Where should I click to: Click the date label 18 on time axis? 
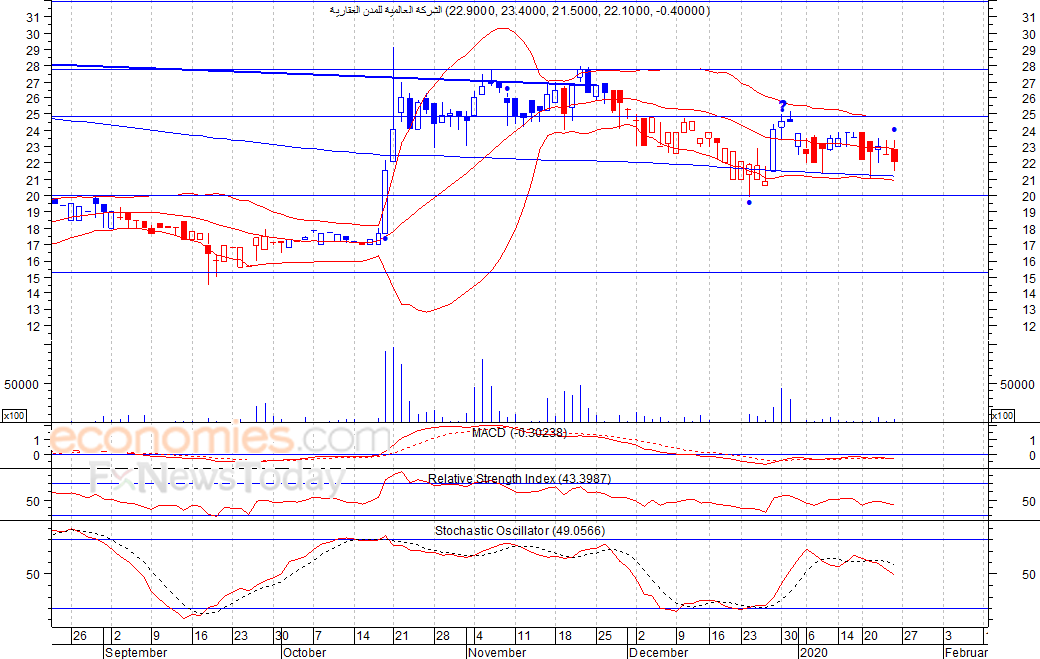(x=564, y=636)
